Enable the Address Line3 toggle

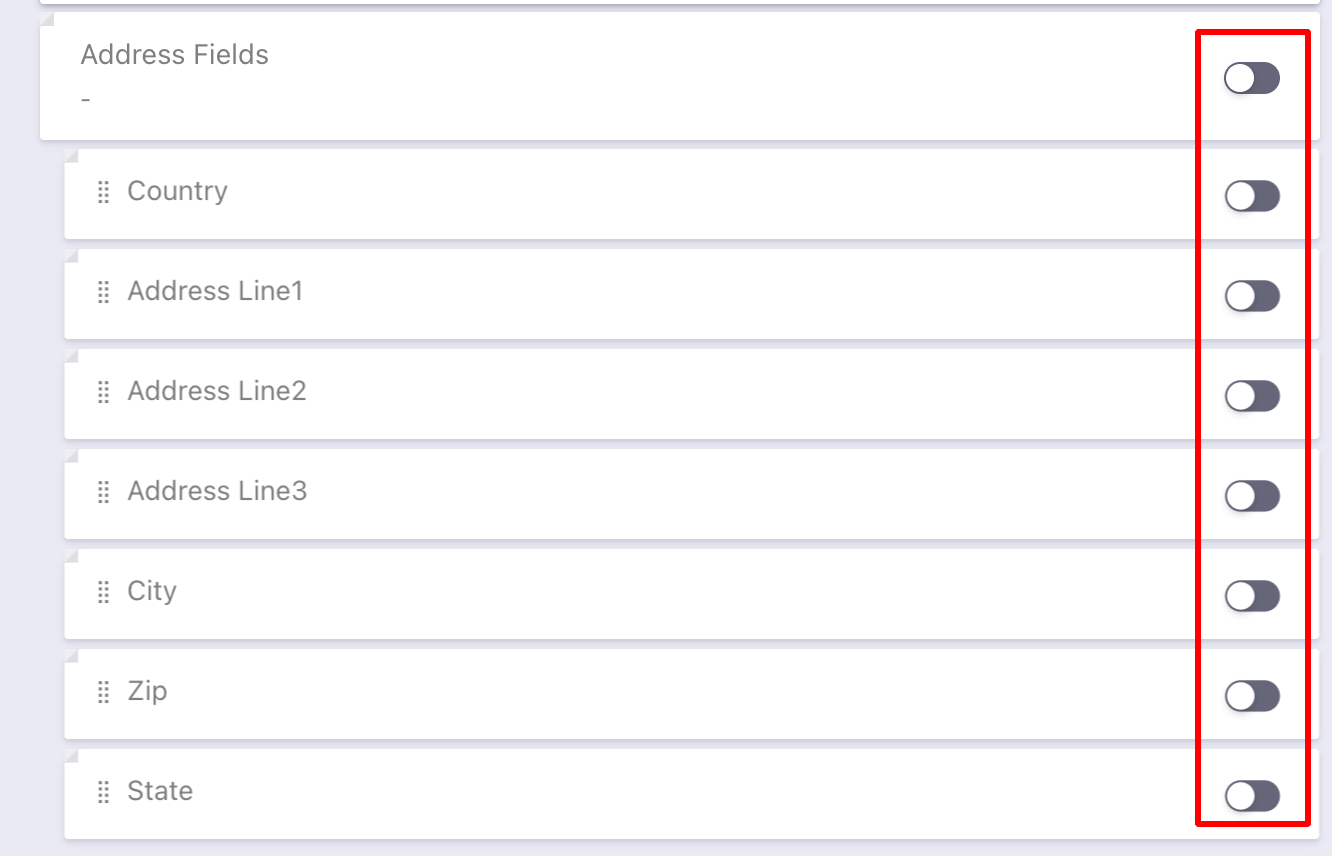[1251, 496]
